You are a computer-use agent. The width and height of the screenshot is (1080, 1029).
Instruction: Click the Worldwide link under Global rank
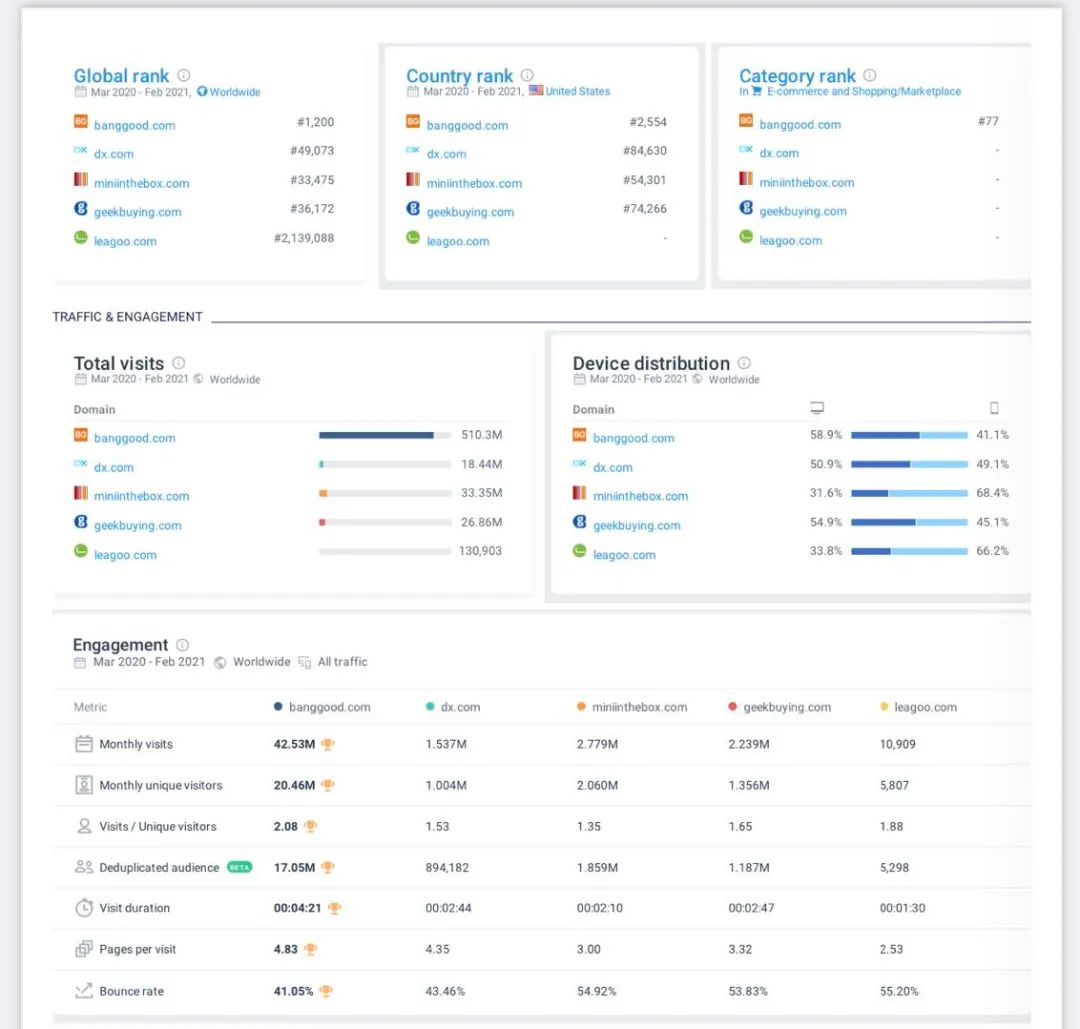click(x=234, y=92)
